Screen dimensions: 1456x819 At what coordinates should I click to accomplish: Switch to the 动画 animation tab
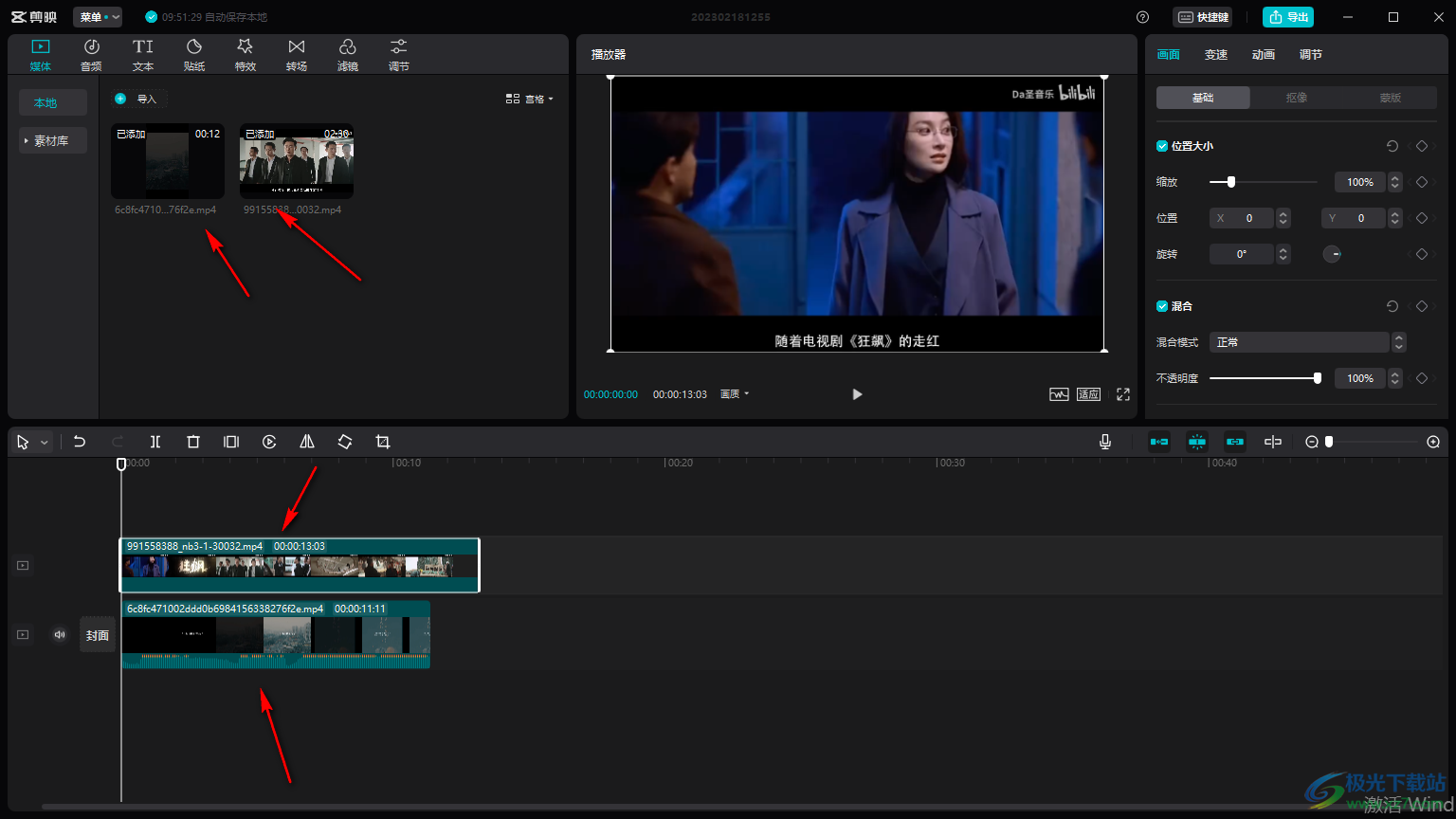pyautogui.click(x=1264, y=55)
